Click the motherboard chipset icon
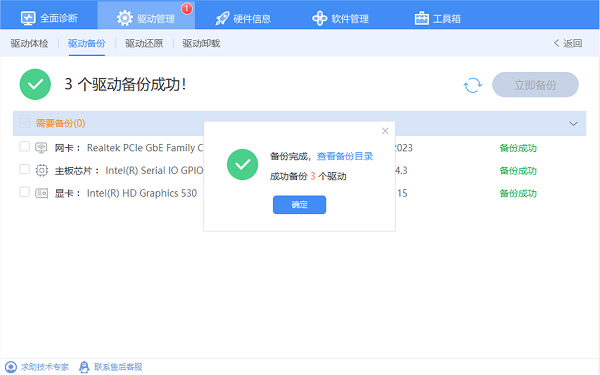 [x=41, y=170]
